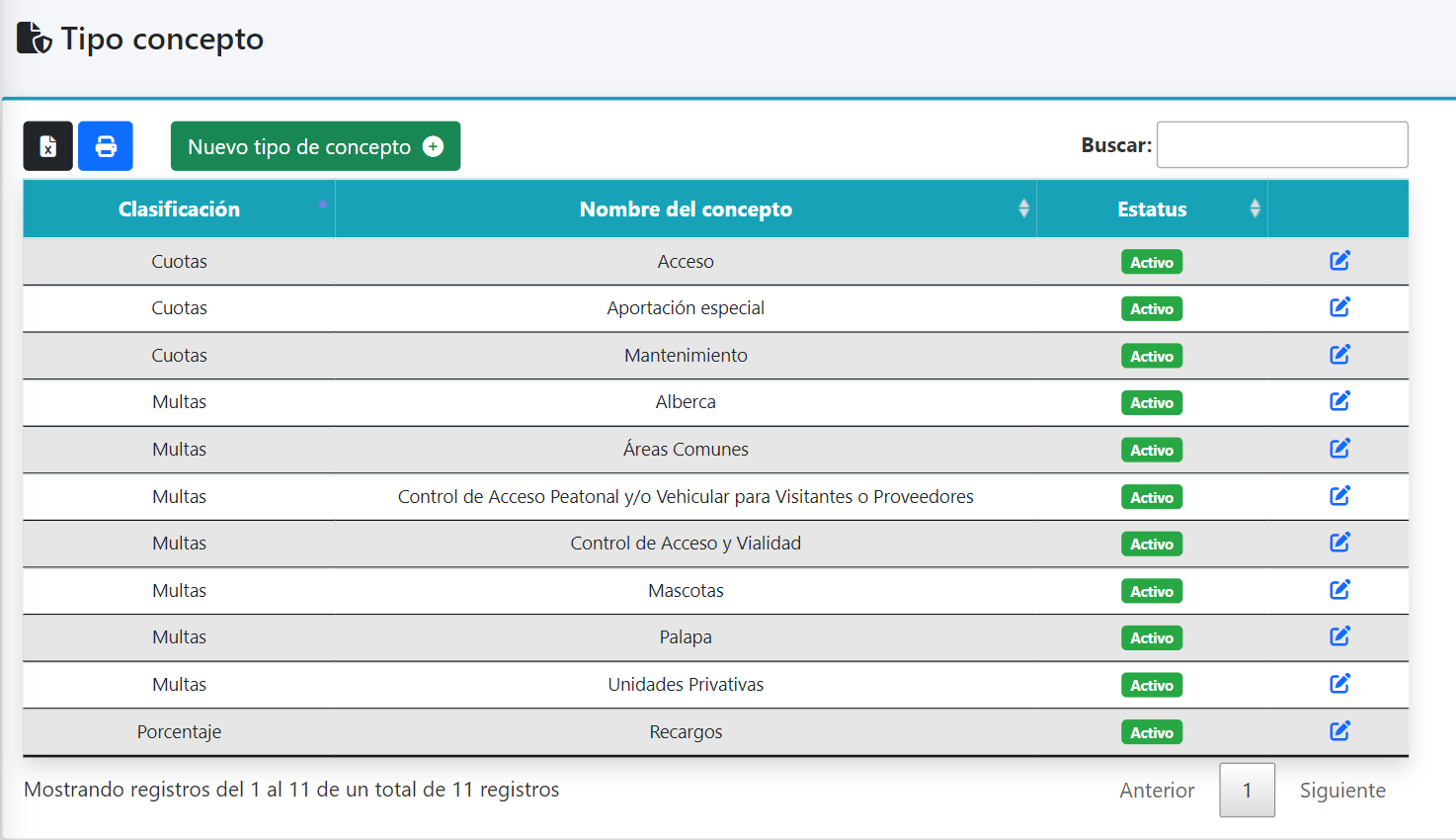
Task: Click Activo badge for Mantenimiento
Action: click(x=1152, y=356)
